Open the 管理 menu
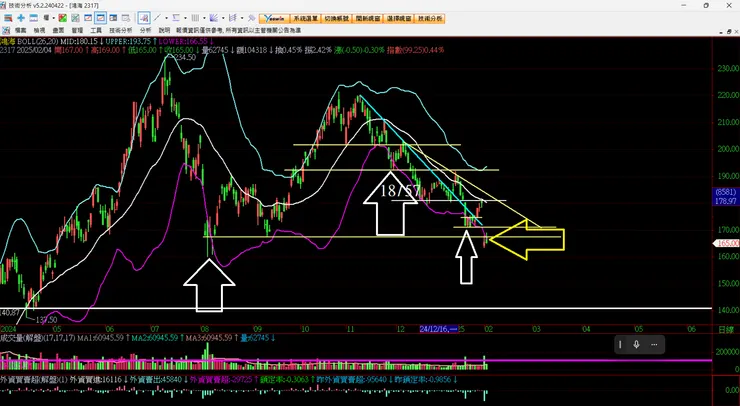 coord(77,30)
